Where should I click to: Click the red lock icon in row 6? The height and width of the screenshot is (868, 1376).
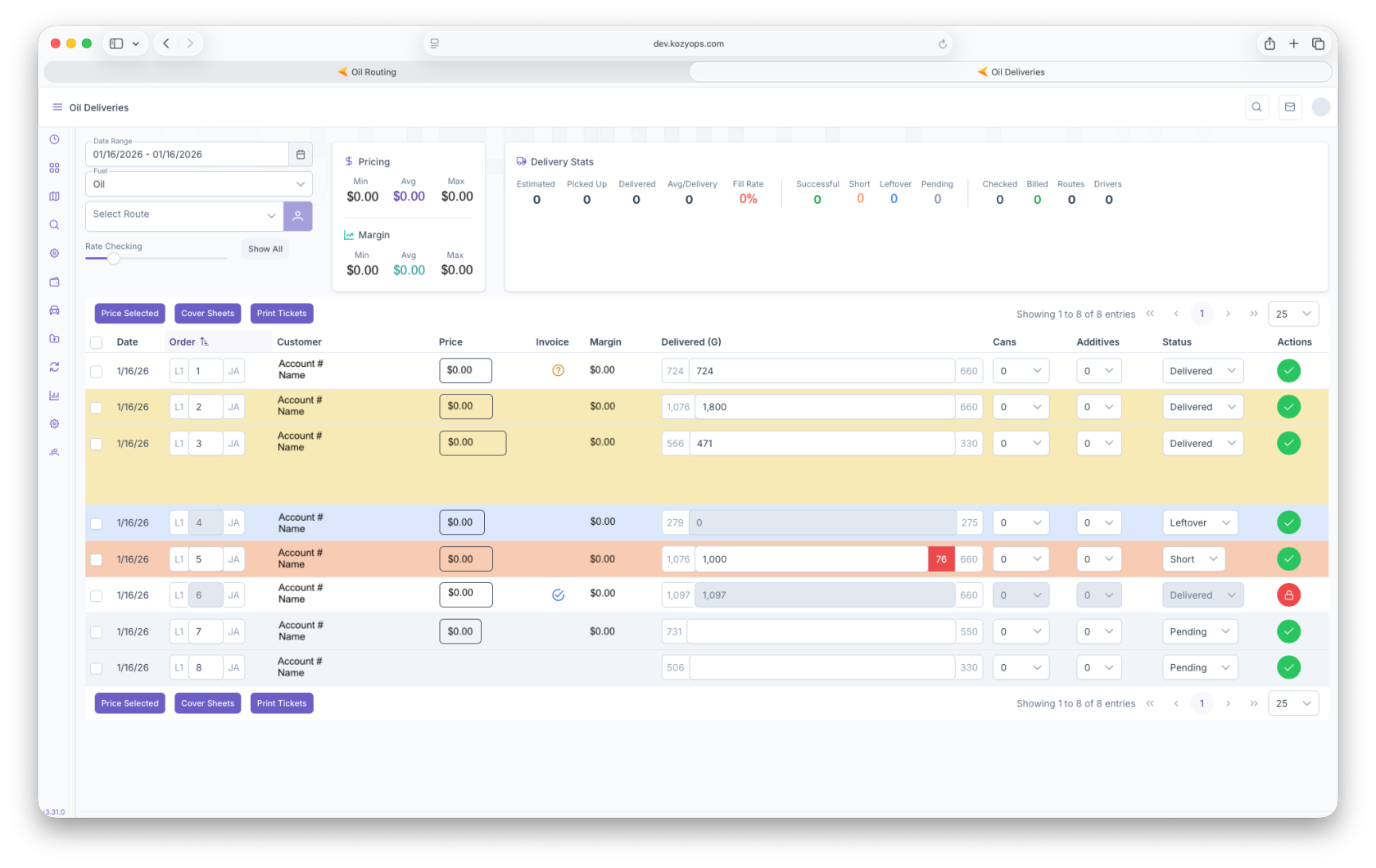(x=1288, y=595)
